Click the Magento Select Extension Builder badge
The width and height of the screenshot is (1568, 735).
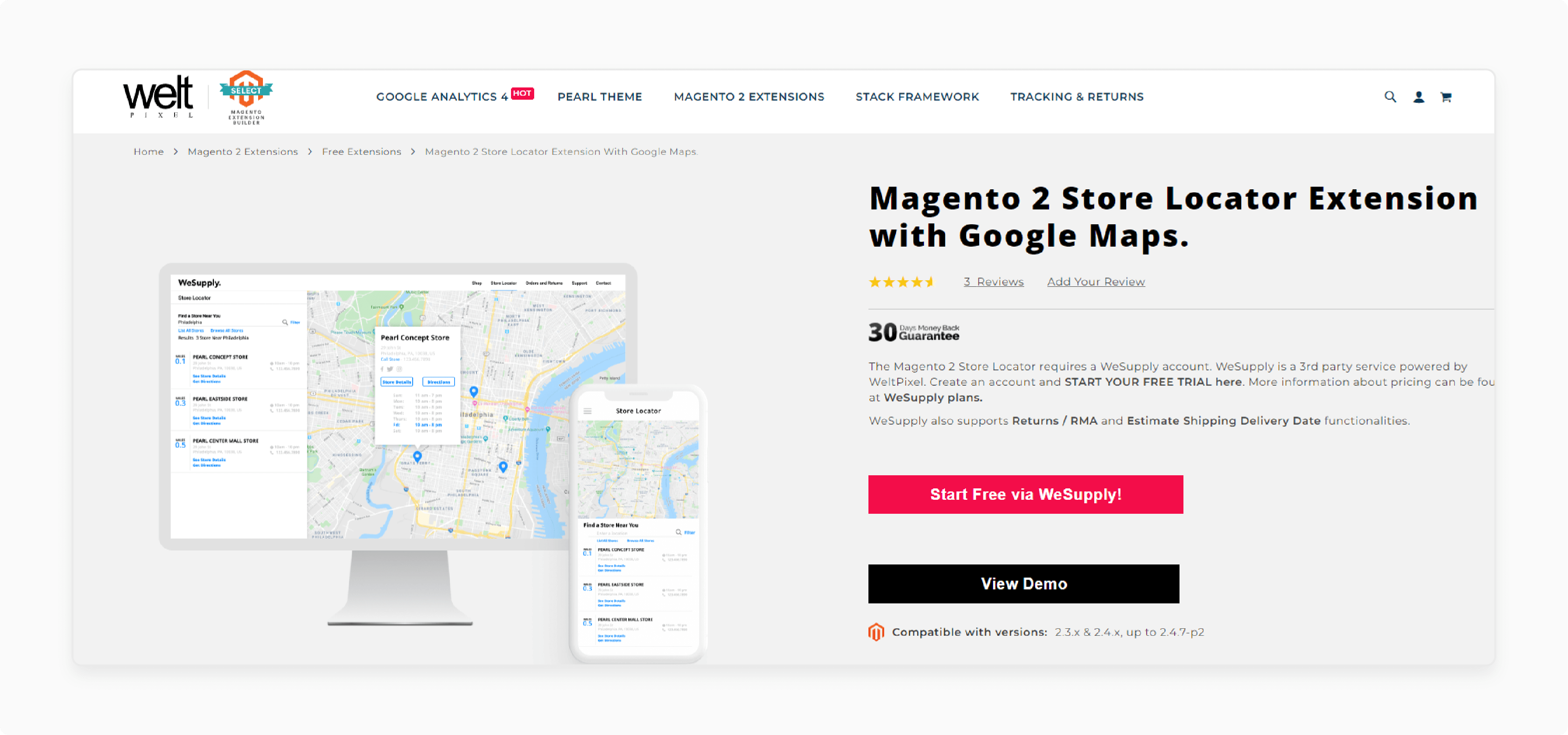246,98
